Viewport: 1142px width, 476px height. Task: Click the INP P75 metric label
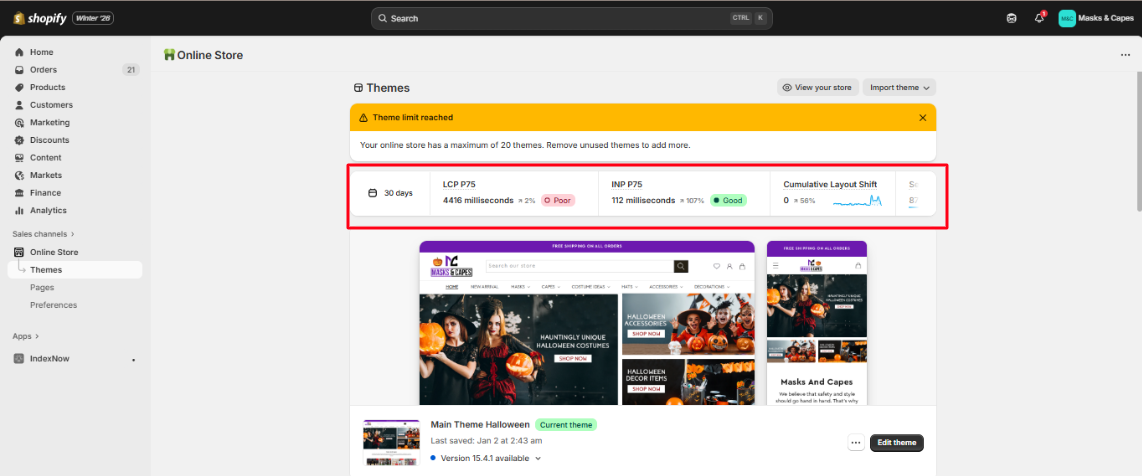click(627, 185)
